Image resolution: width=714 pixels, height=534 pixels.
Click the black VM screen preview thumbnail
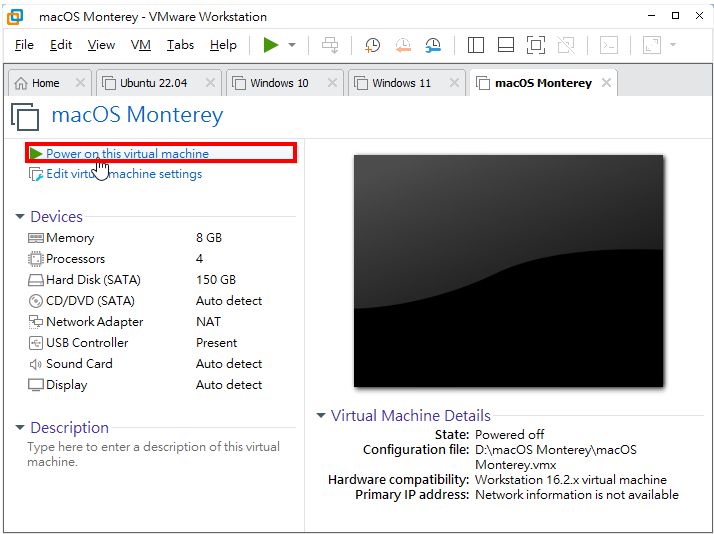tap(509, 271)
